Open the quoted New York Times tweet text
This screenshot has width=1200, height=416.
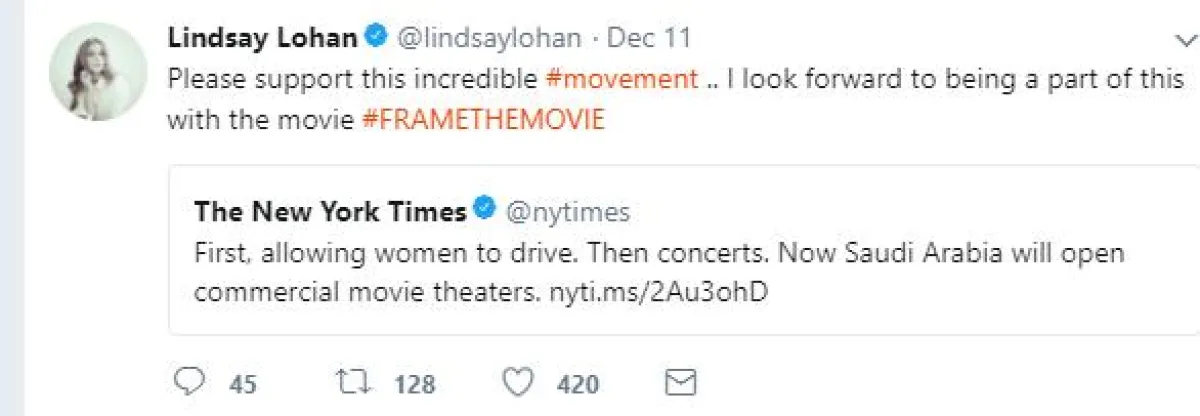click(660, 253)
